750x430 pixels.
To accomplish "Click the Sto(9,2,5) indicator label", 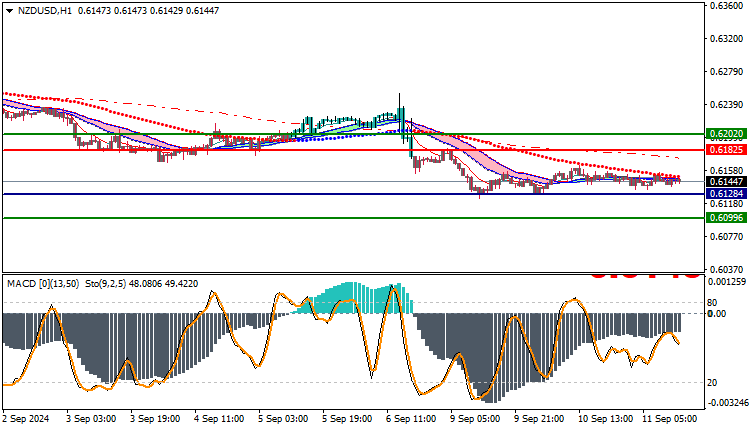I will (x=106, y=284).
